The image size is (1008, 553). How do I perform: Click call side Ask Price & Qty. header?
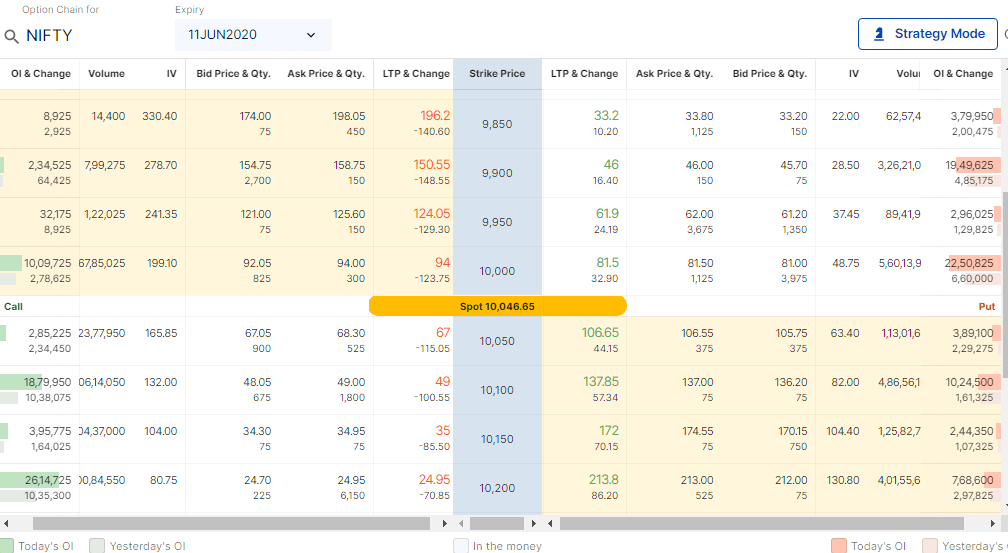326,73
